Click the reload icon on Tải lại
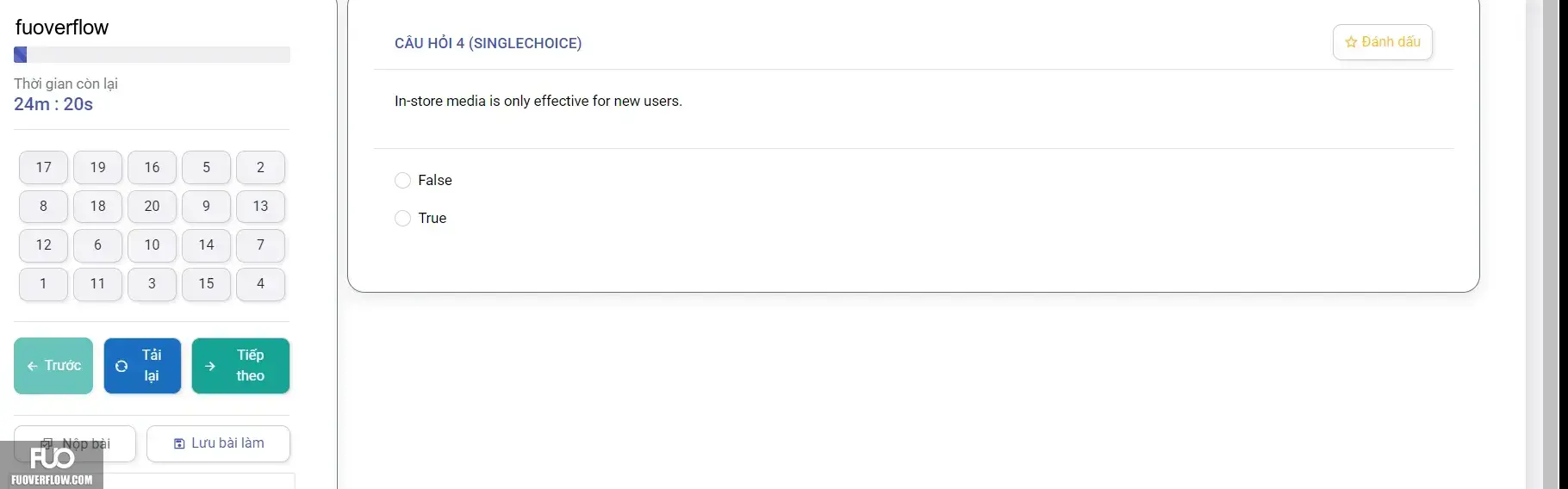1568x489 pixels. [x=121, y=366]
